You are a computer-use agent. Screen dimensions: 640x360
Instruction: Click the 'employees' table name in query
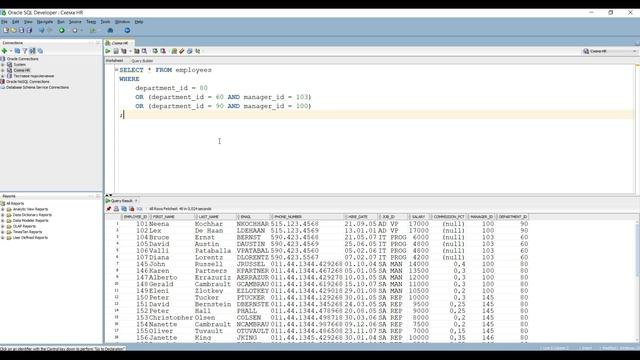193,70
